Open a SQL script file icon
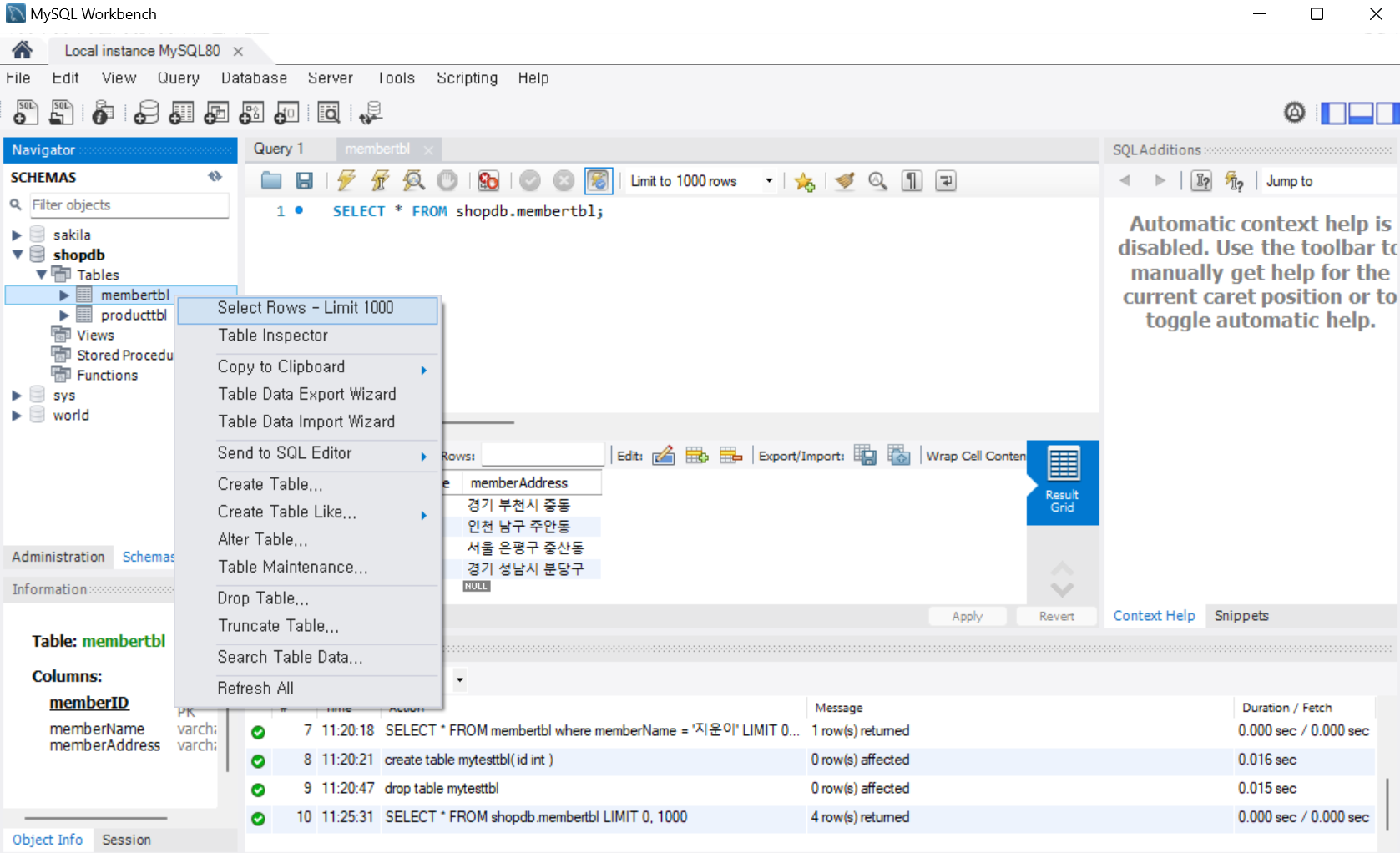Viewport: 1400px width, 853px height. pyautogui.click(x=62, y=112)
